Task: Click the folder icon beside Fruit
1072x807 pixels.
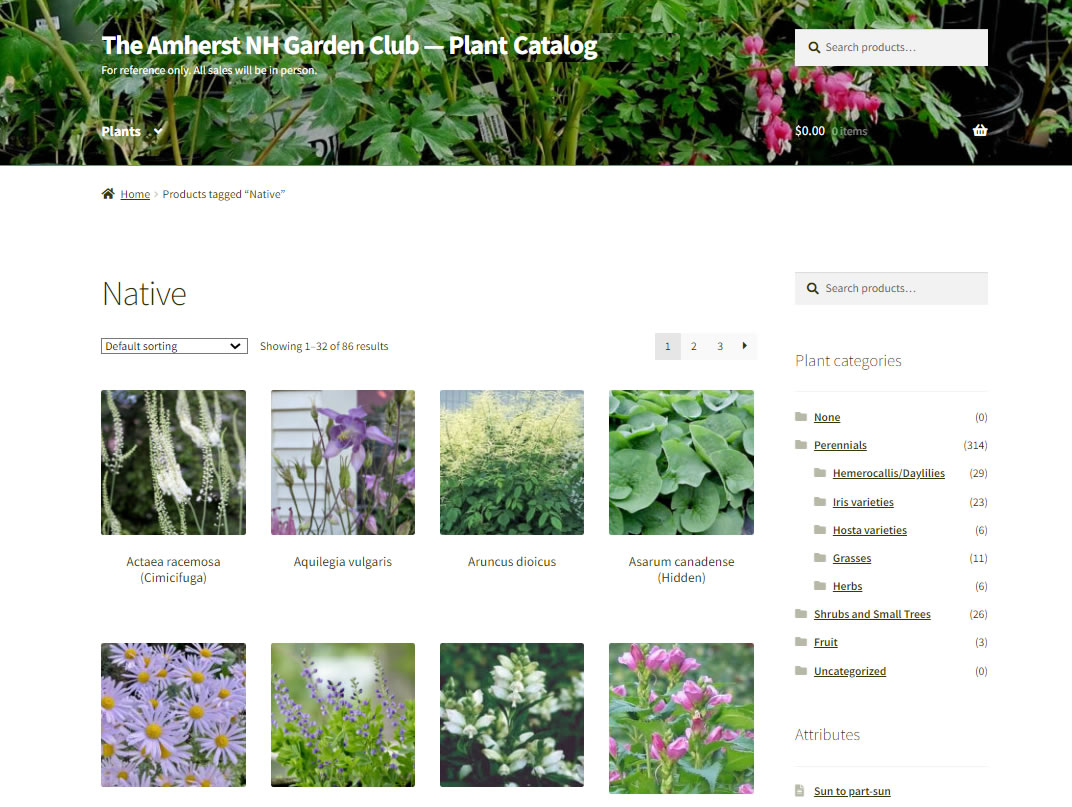Action: click(x=801, y=641)
